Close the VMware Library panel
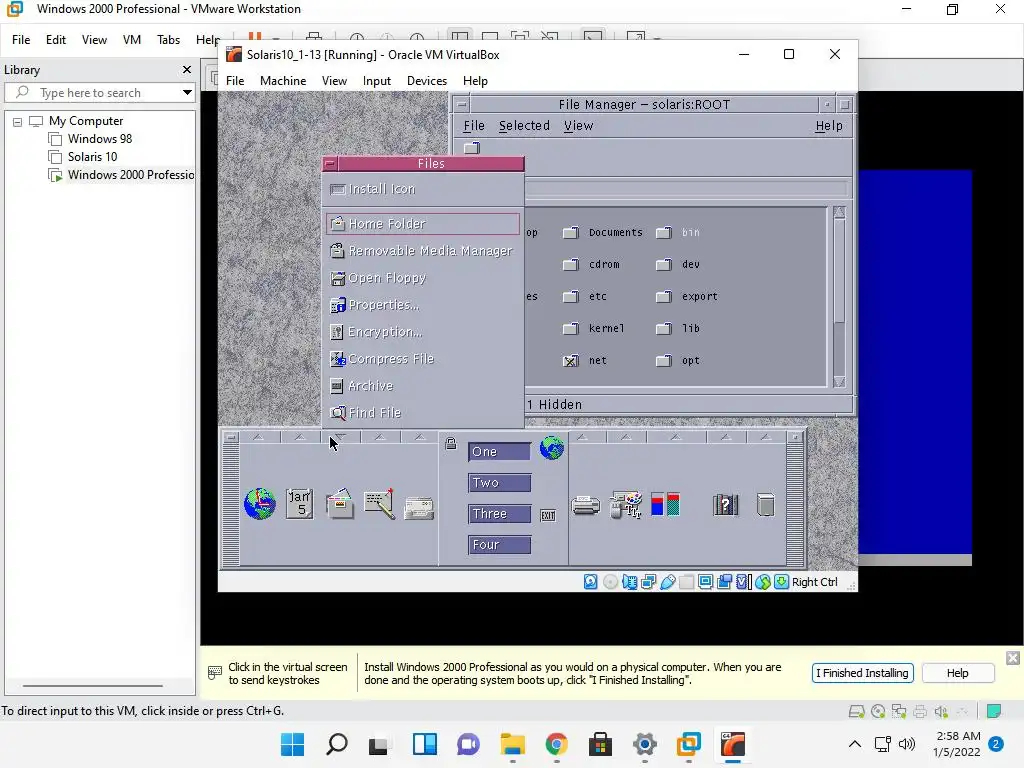 (x=187, y=69)
